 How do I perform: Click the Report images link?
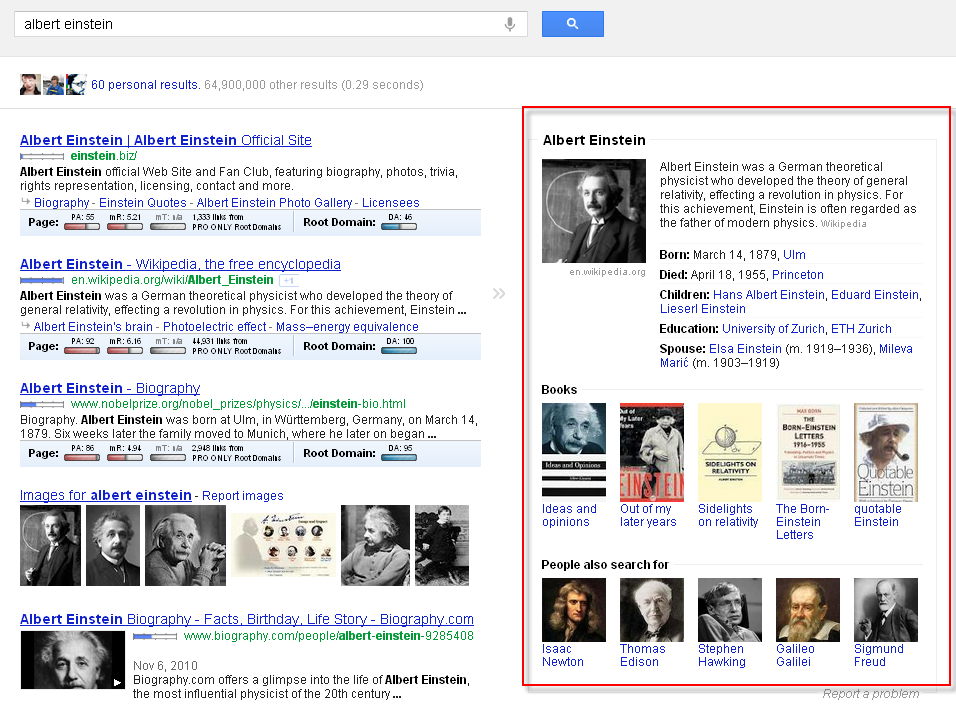[x=243, y=496]
